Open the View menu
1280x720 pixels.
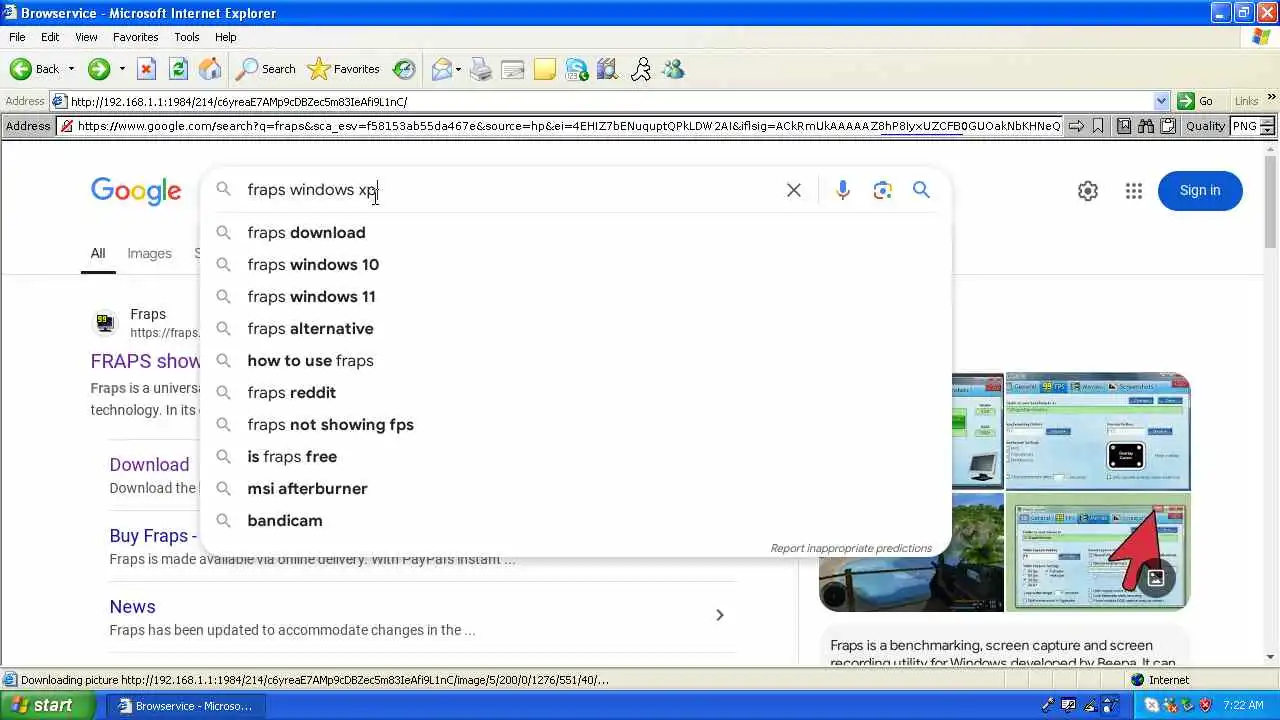[86, 37]
